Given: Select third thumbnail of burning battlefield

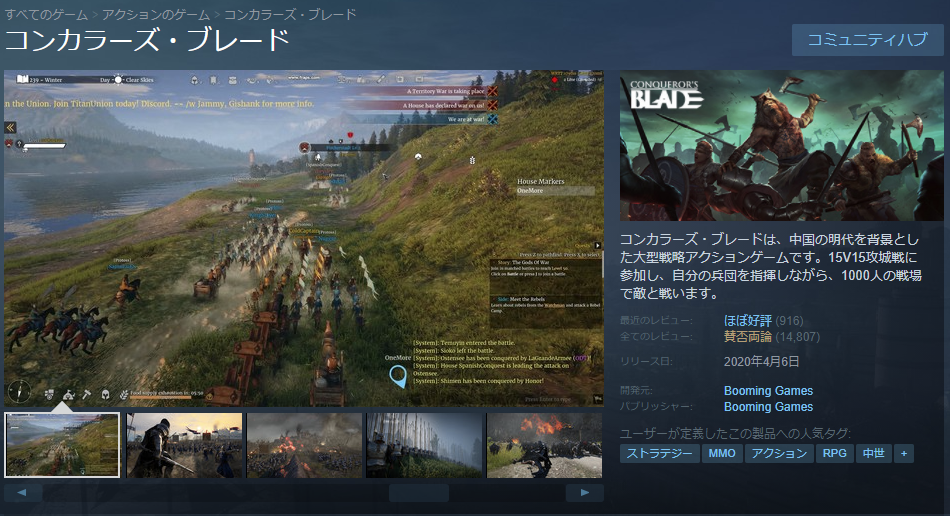Looking at the screenshot, I should pos(304,445).
